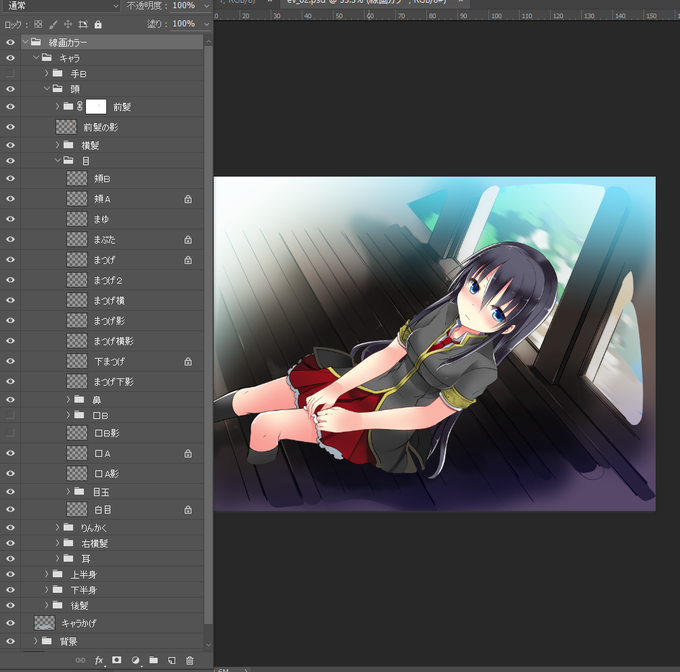Click the lock image pixels brush icon

pyautogui.click(x=53, y=24)
